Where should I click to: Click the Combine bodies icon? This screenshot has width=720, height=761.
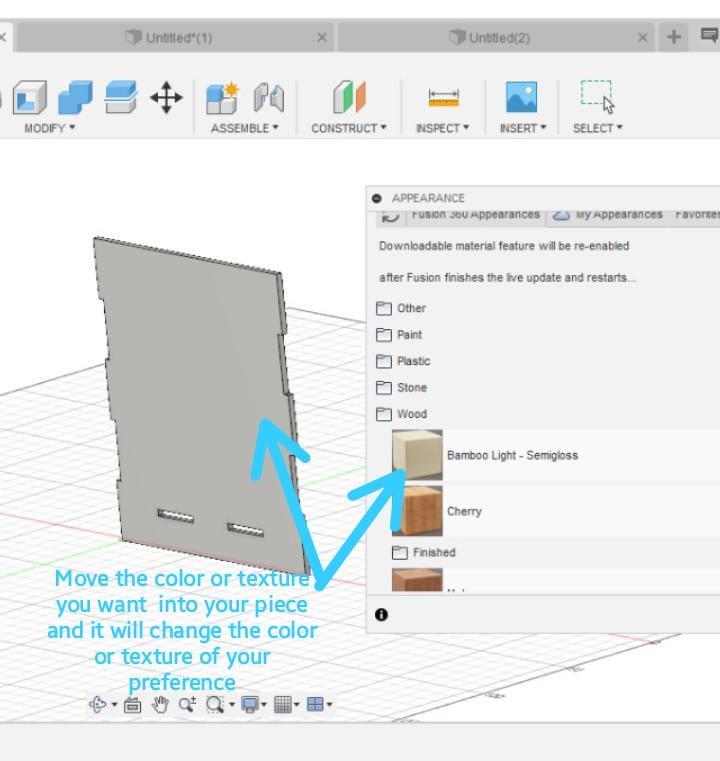coord(75,97)
